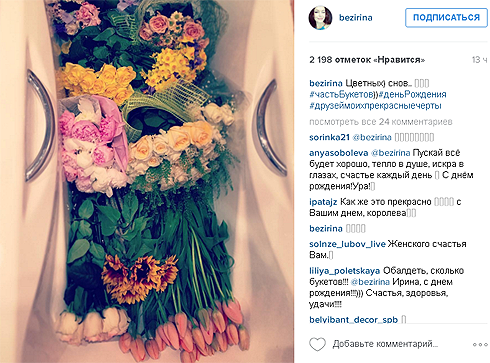Click the flower bouquets photo
The height and width of the screenshot is (363, 490).
coord(147,181)
